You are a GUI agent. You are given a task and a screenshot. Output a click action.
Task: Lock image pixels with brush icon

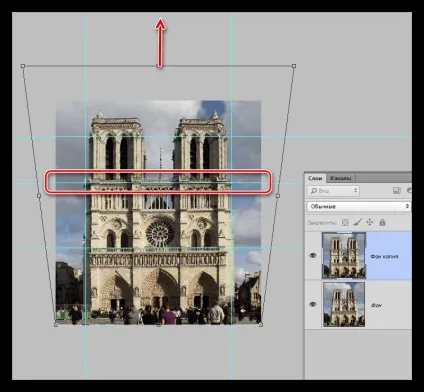tap(357, 222)
